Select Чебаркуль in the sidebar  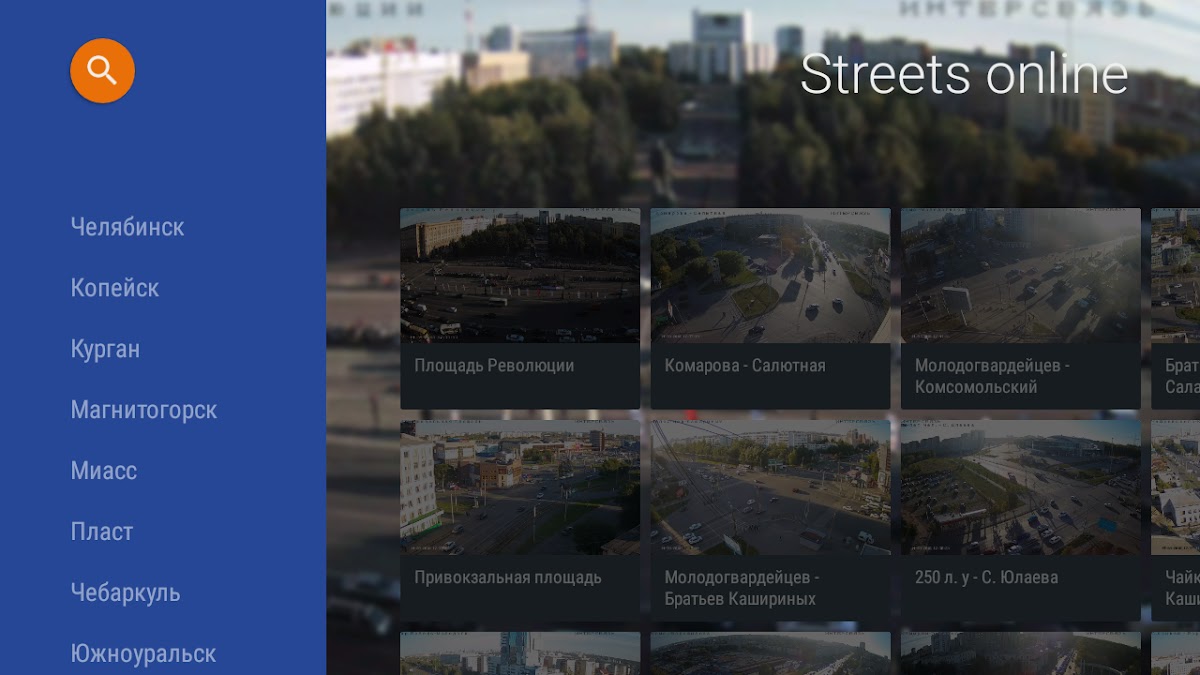125,593
